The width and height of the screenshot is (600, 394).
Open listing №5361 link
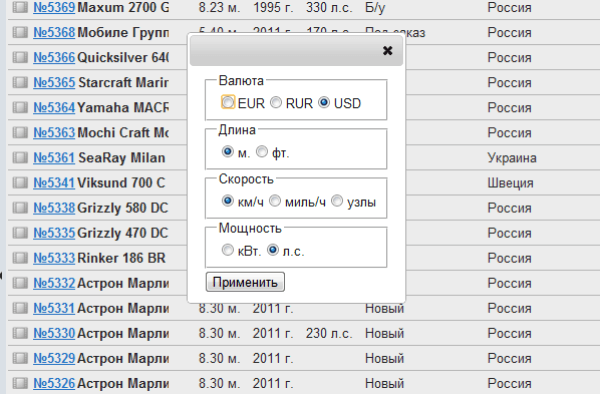coord(54,158)
